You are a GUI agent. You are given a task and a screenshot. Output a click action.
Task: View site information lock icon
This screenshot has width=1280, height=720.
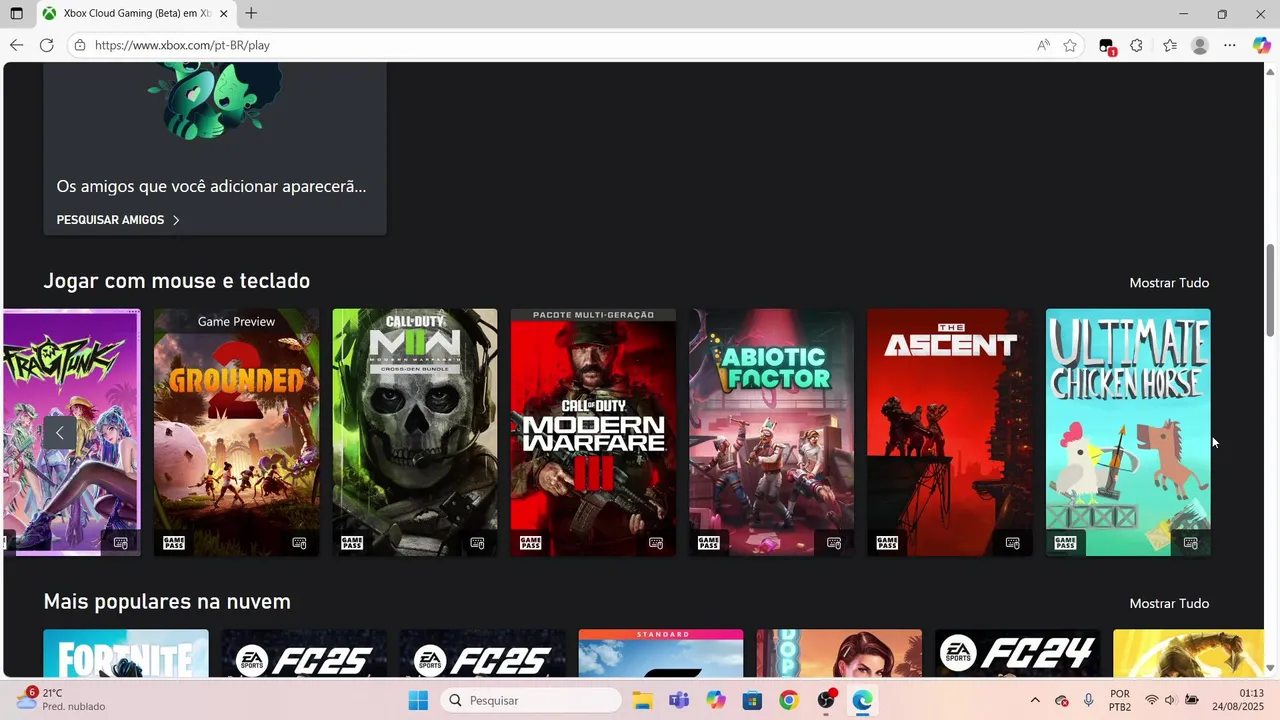pyautogui.click(x=81, y=45)
